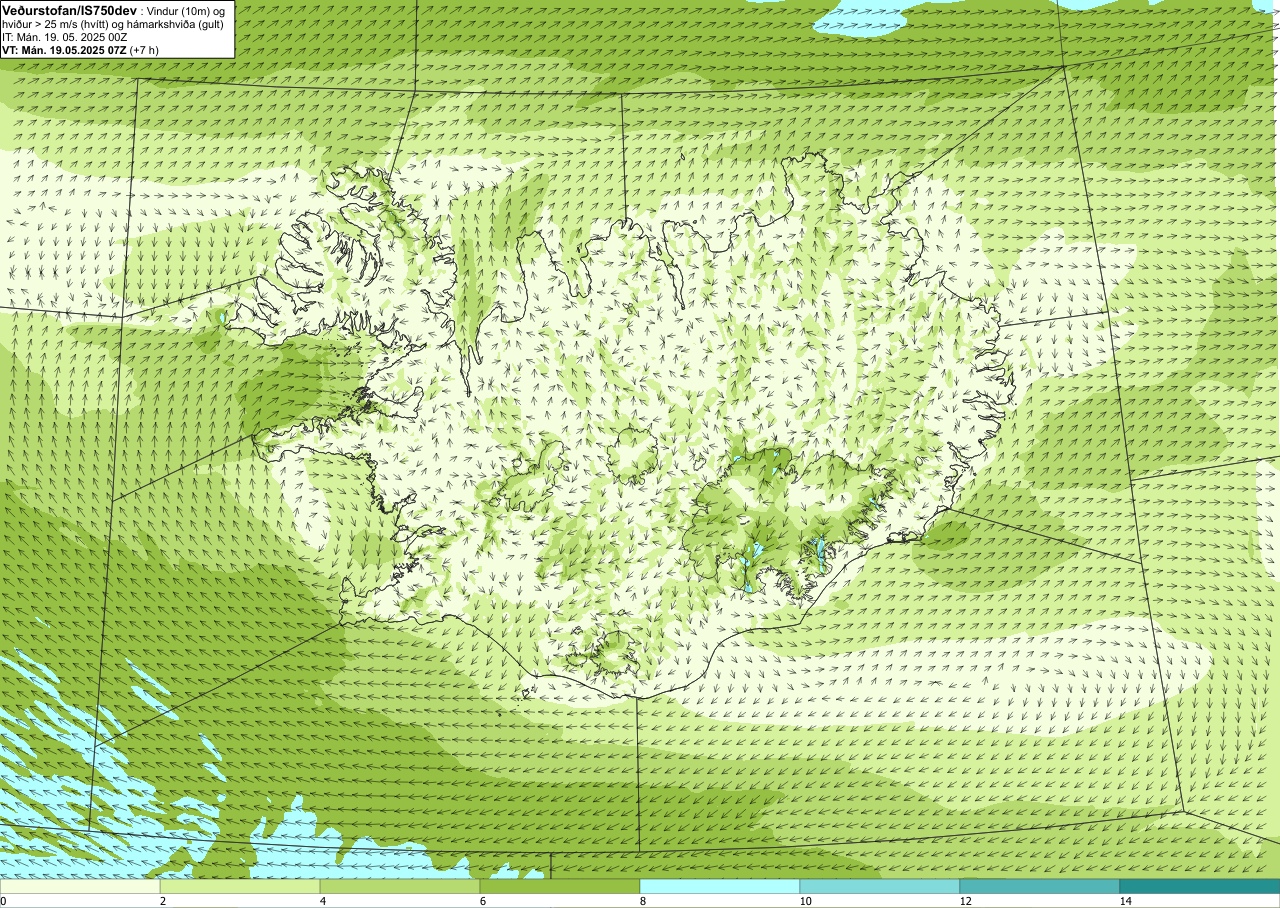The height and width of the screenshot is (908, 1280).
Task: Click the light cyan 8–10 m/s legend swatch
Action: click(x=720, y=886)
